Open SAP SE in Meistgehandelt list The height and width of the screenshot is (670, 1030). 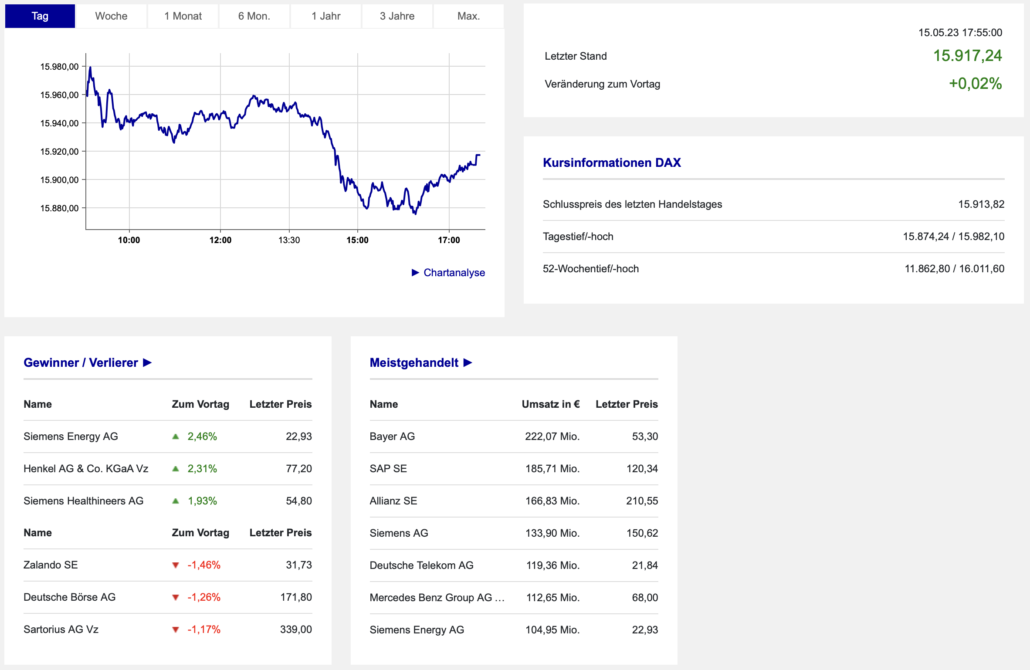pyautogui.click(x=388, y=468)
